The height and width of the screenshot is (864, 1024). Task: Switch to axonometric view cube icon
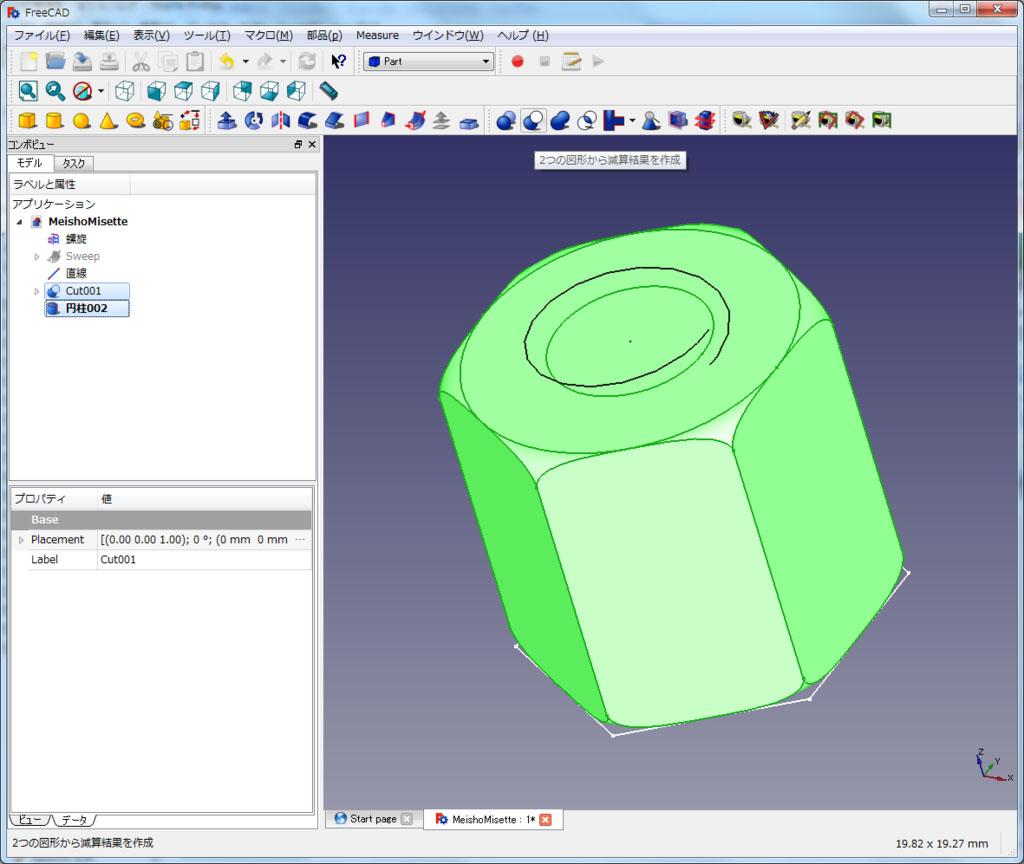(x=125, y=91)
